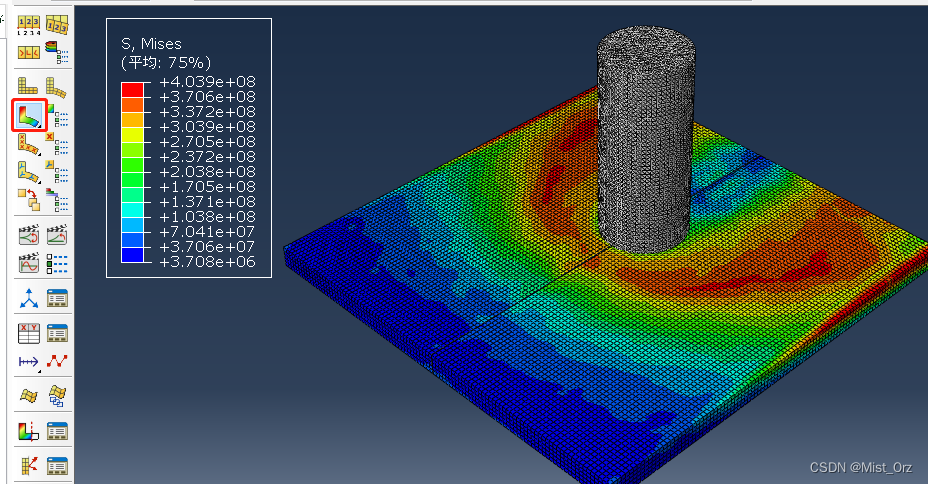928x484 pixels.
Task: Activate the View Cut icon
Action: pos(28,431)
